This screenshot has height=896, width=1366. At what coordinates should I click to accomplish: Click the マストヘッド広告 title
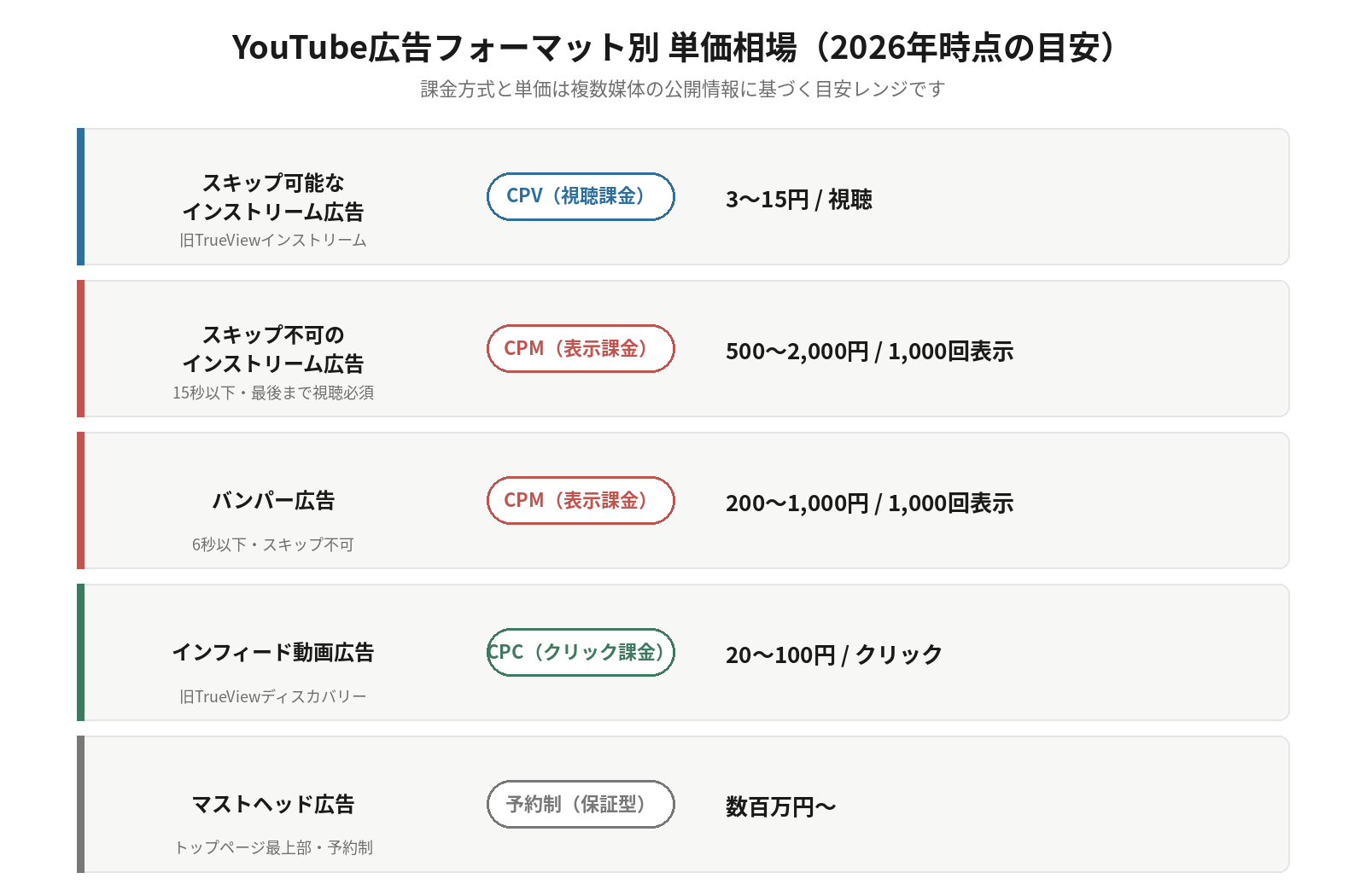tap(273, 805)
